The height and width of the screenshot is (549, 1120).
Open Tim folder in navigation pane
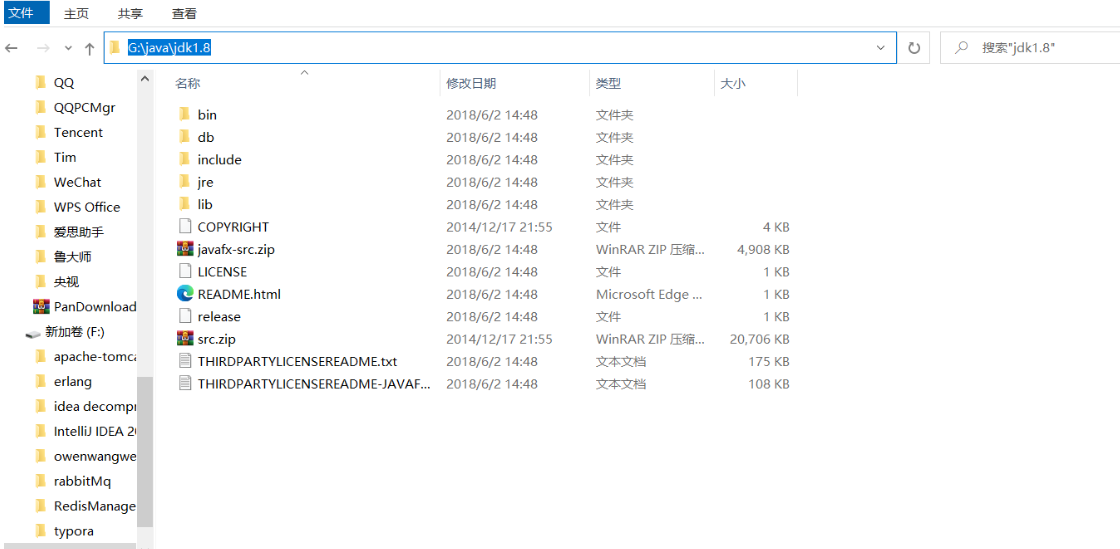(x=65, y=158)
